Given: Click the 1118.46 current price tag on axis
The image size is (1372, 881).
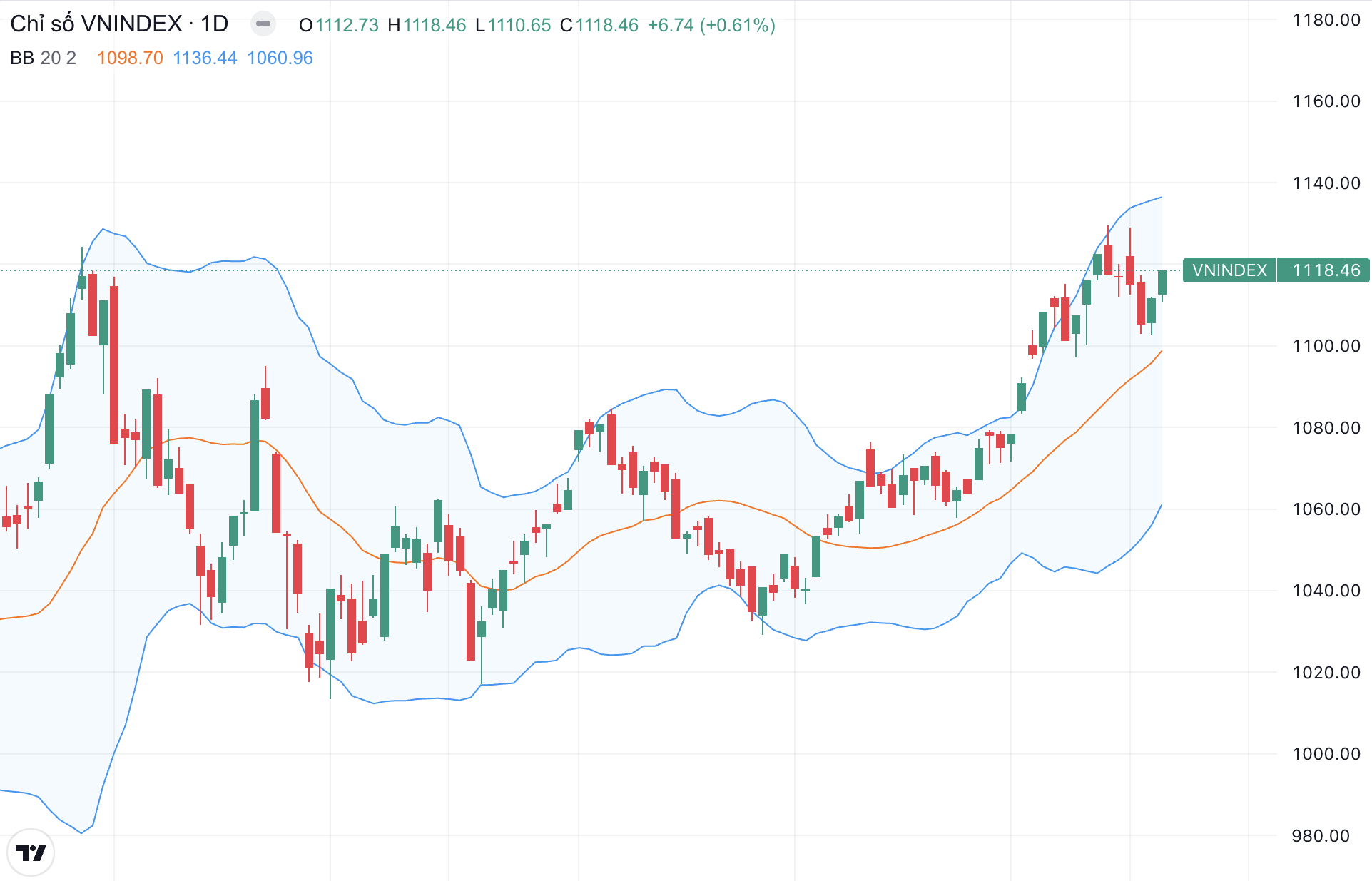Looking at the screenshot, I should tap(1323, 270).
